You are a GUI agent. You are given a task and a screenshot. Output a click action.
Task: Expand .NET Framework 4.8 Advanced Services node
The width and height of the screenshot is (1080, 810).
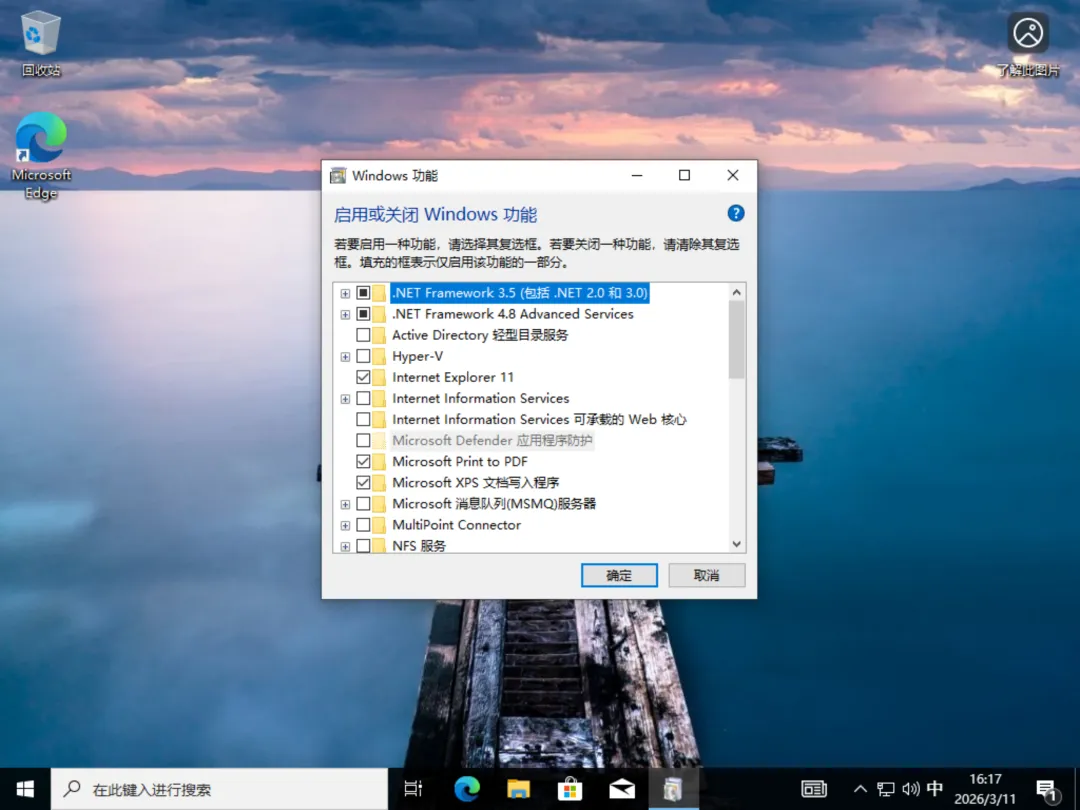click(x=345, y=315)
